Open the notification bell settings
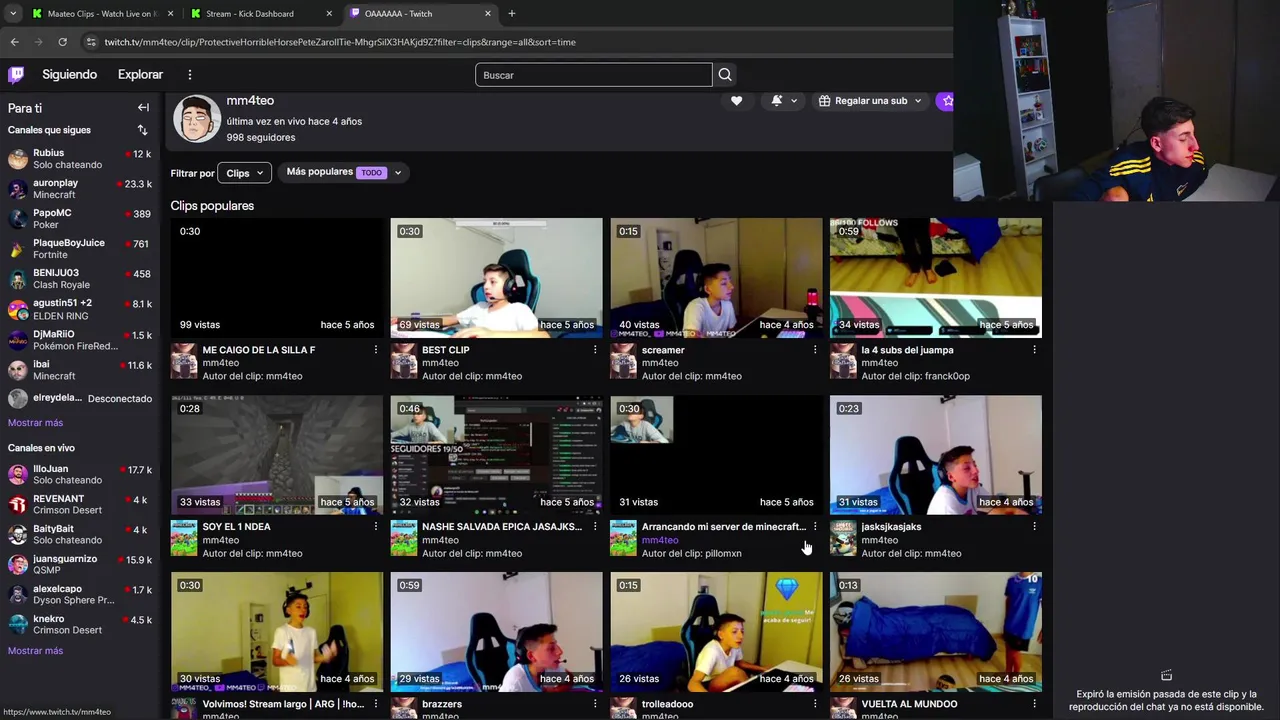1280x720 pixels. (x=784, y=101)
